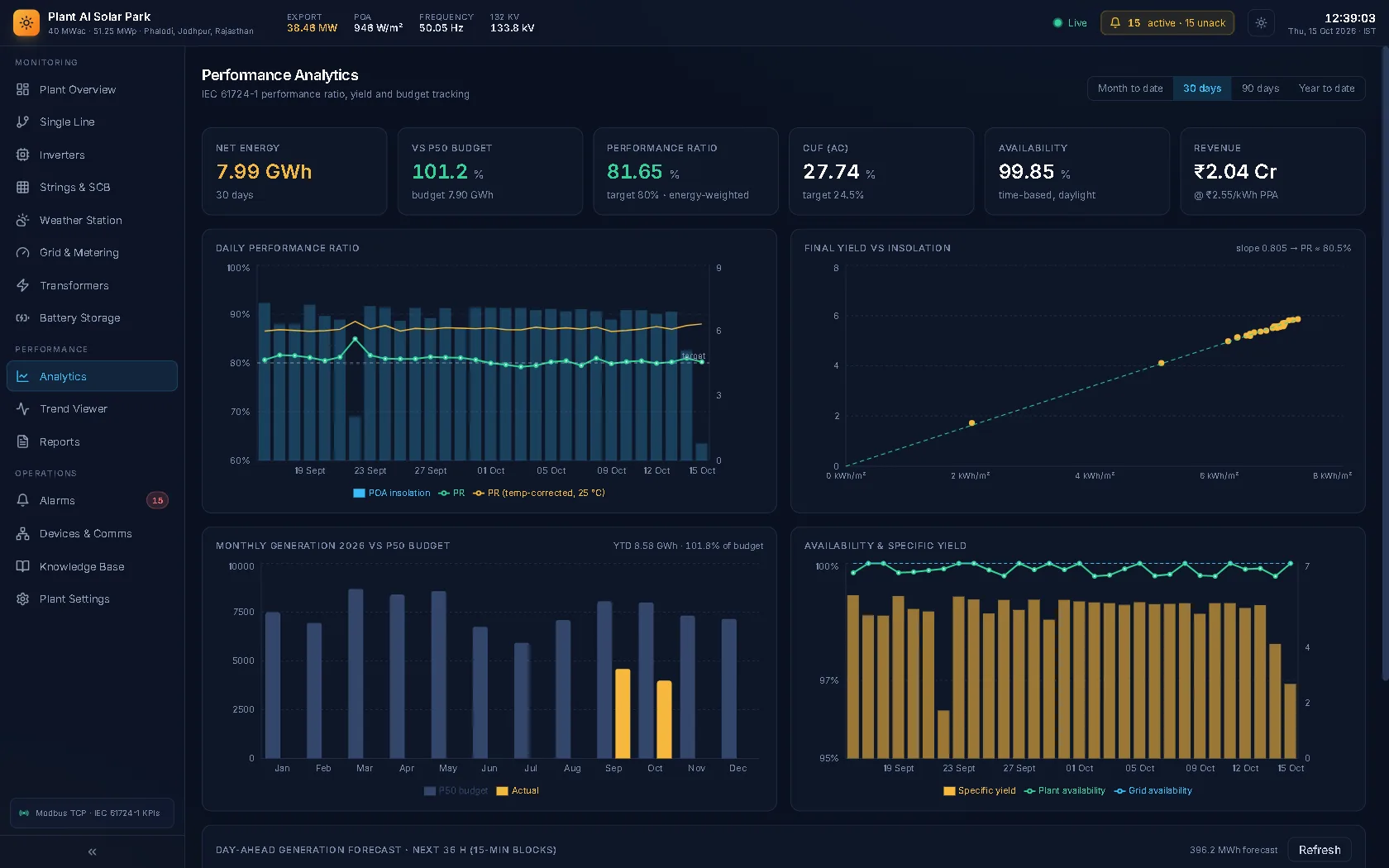Select the Strings & SCB grid icon
This screenshot has width=1389, height=868.
[22, 187]
